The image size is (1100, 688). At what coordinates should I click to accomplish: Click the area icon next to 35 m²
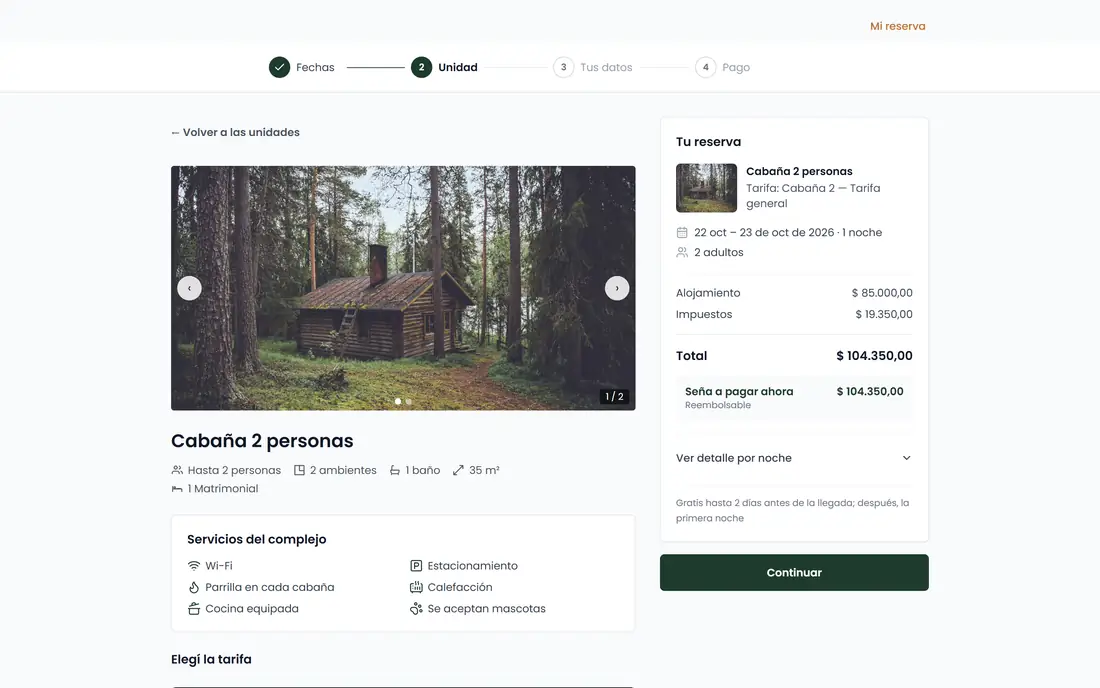(458, 471)
